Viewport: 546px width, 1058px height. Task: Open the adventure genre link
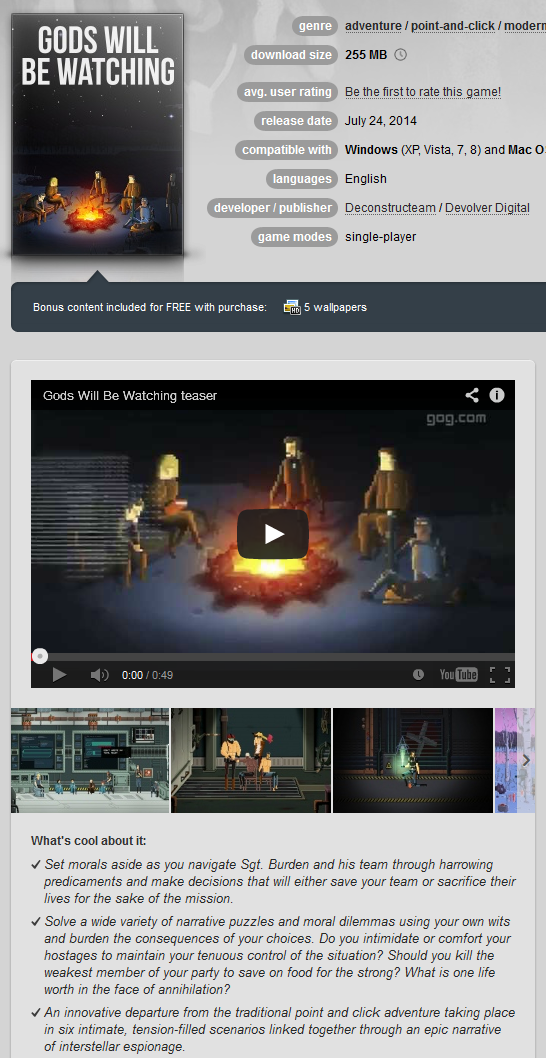[x=373, y=26]
